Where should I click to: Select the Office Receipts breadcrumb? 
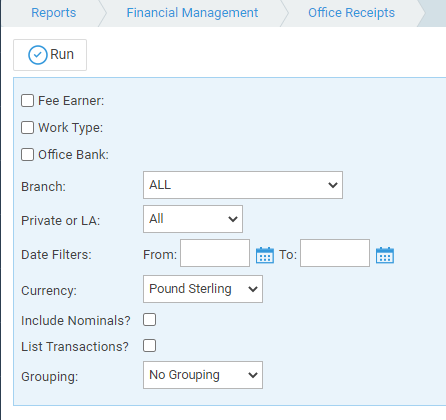351,13
